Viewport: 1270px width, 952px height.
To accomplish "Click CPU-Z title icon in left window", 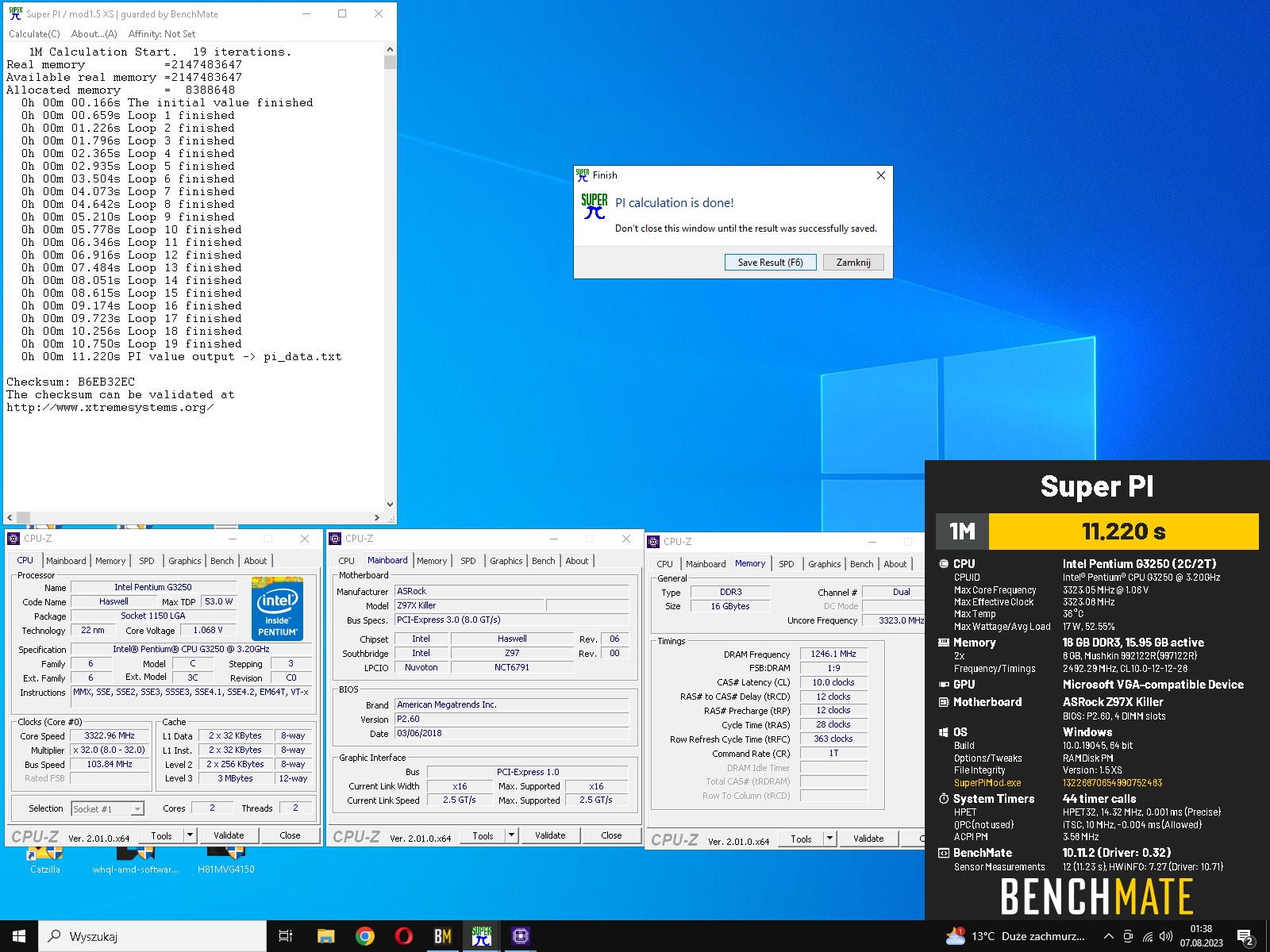I will (x=13, y=539).
